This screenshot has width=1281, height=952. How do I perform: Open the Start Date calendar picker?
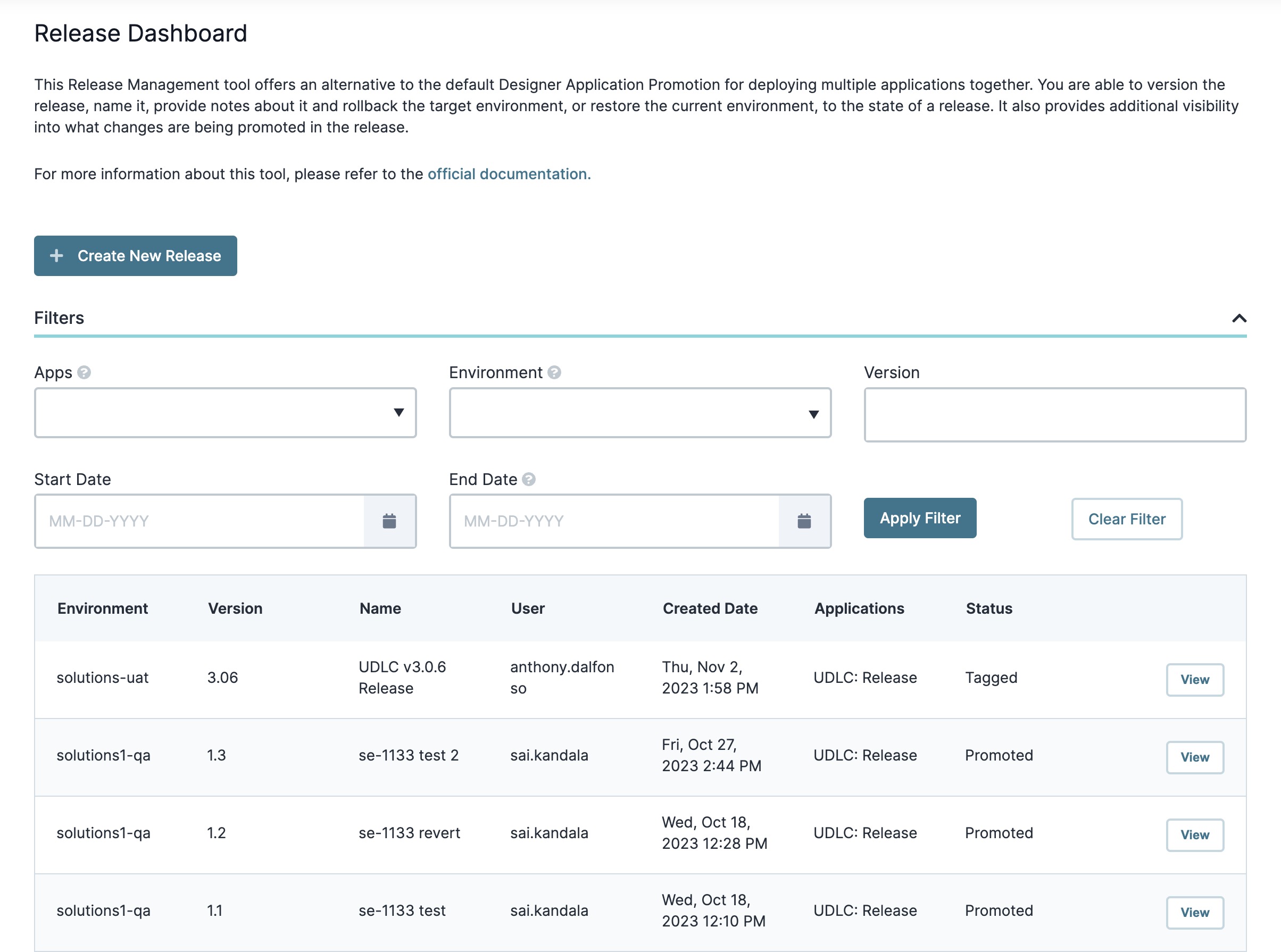389,522
